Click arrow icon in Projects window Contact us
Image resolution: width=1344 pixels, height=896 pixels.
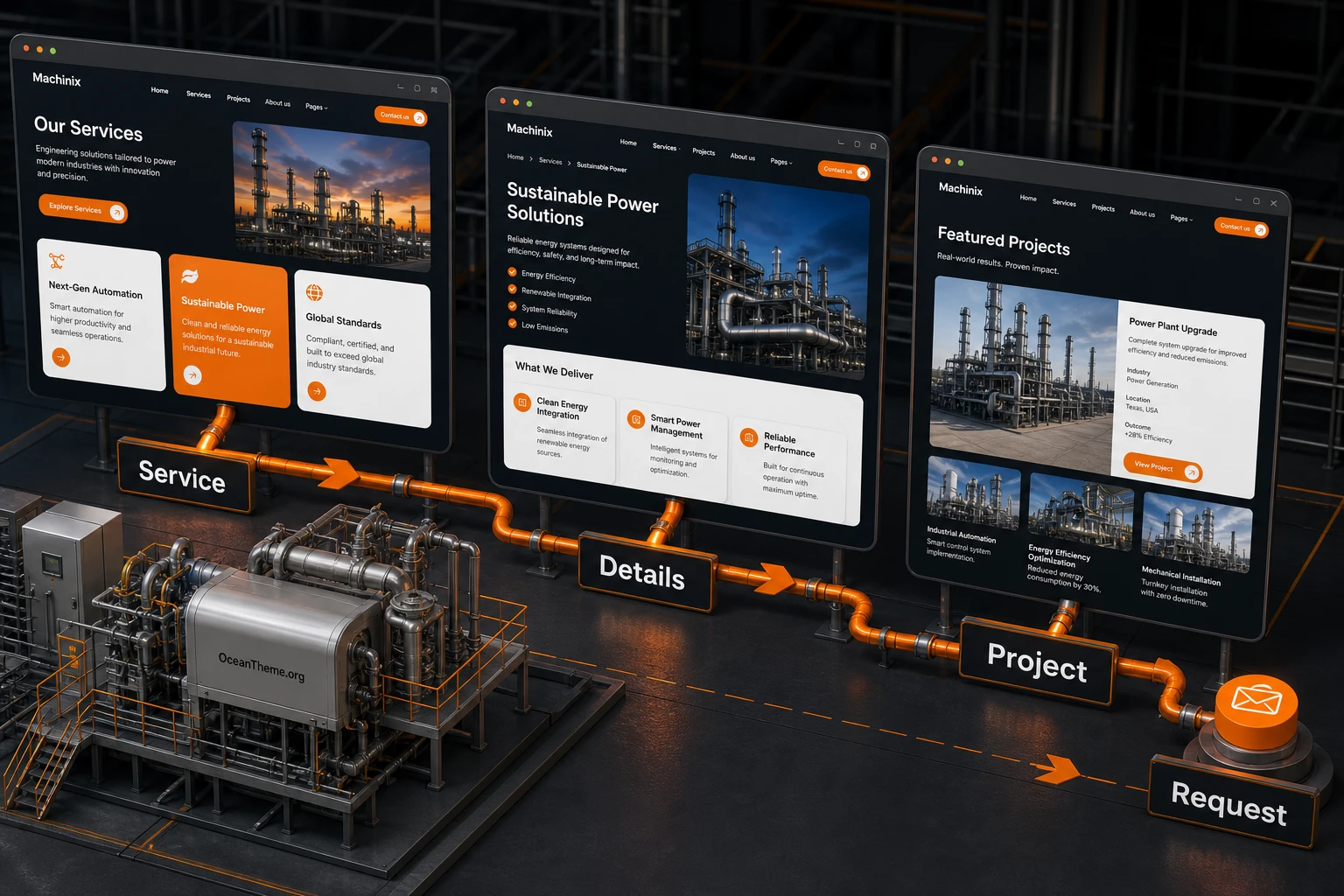pos(1260,230)
